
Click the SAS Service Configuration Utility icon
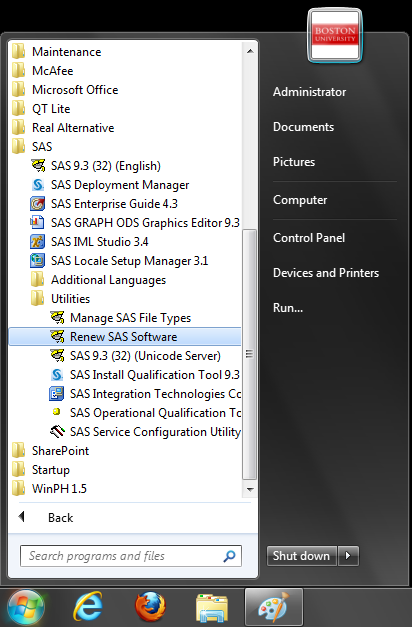coord(57,431)
